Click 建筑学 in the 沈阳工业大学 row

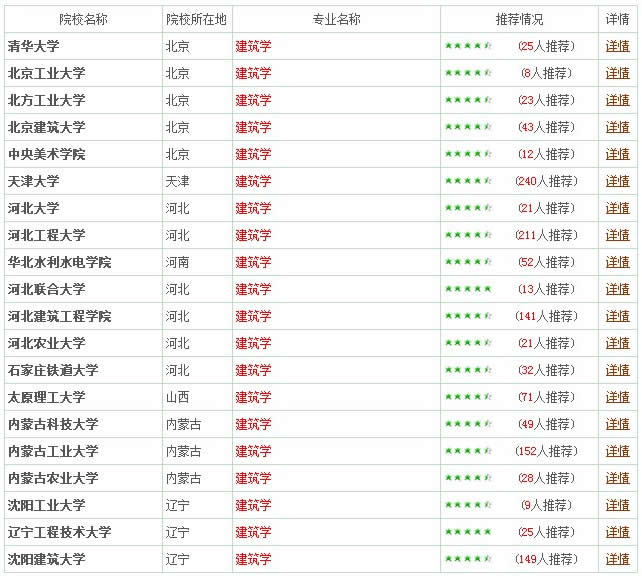[x=253, y=505]
